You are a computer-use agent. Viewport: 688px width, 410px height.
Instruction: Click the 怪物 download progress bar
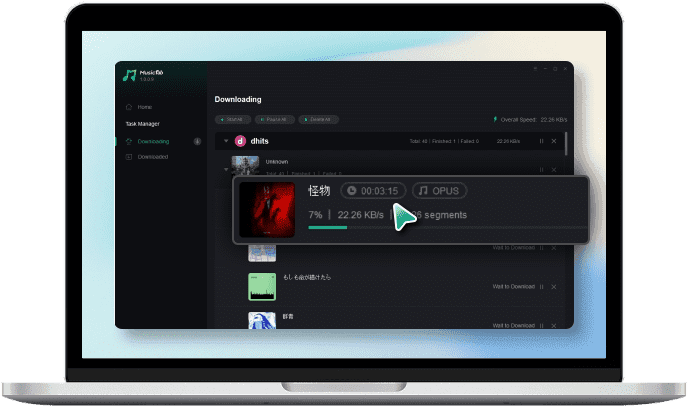point(440,227)
